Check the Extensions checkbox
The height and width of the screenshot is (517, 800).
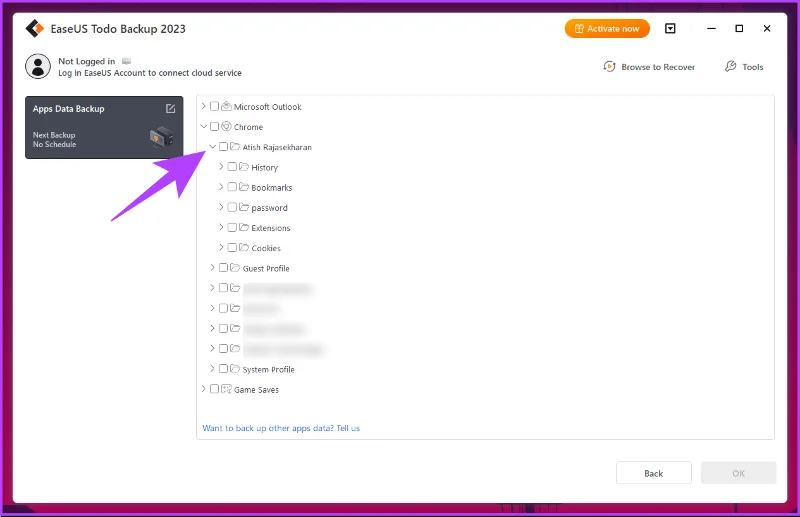232,227
